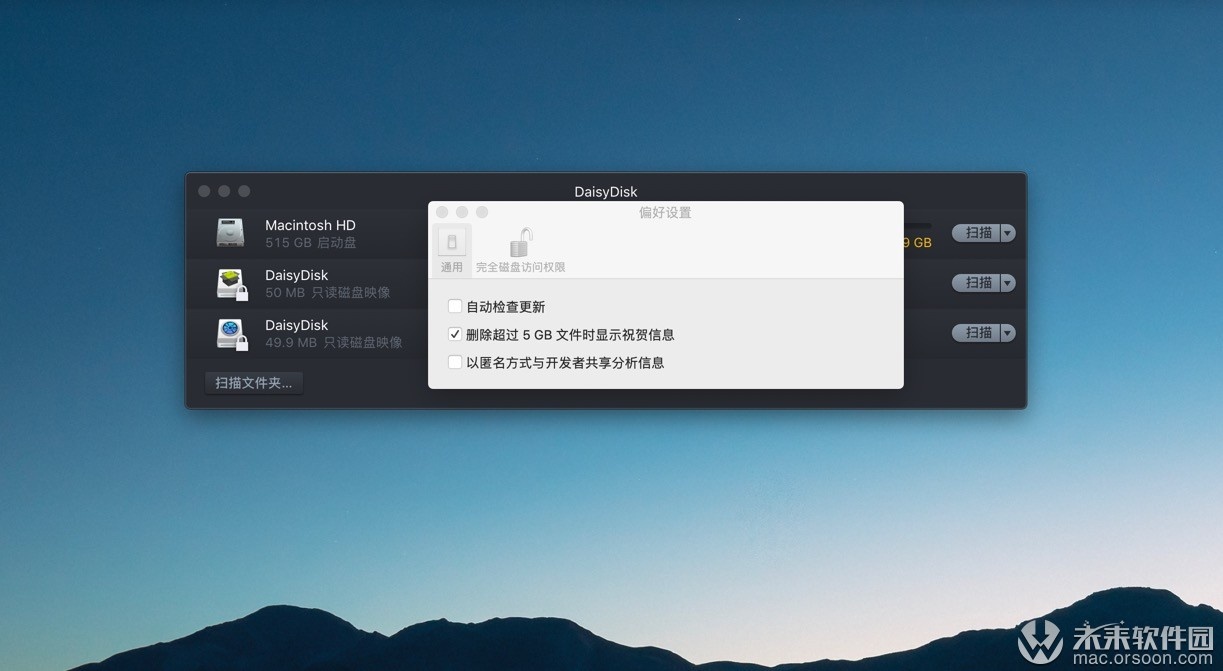Screen dimensions: 1223x671
Task: Open scan dropdown for the 50 MB DaisyDisk image
Action: (x=1008, y=283)
